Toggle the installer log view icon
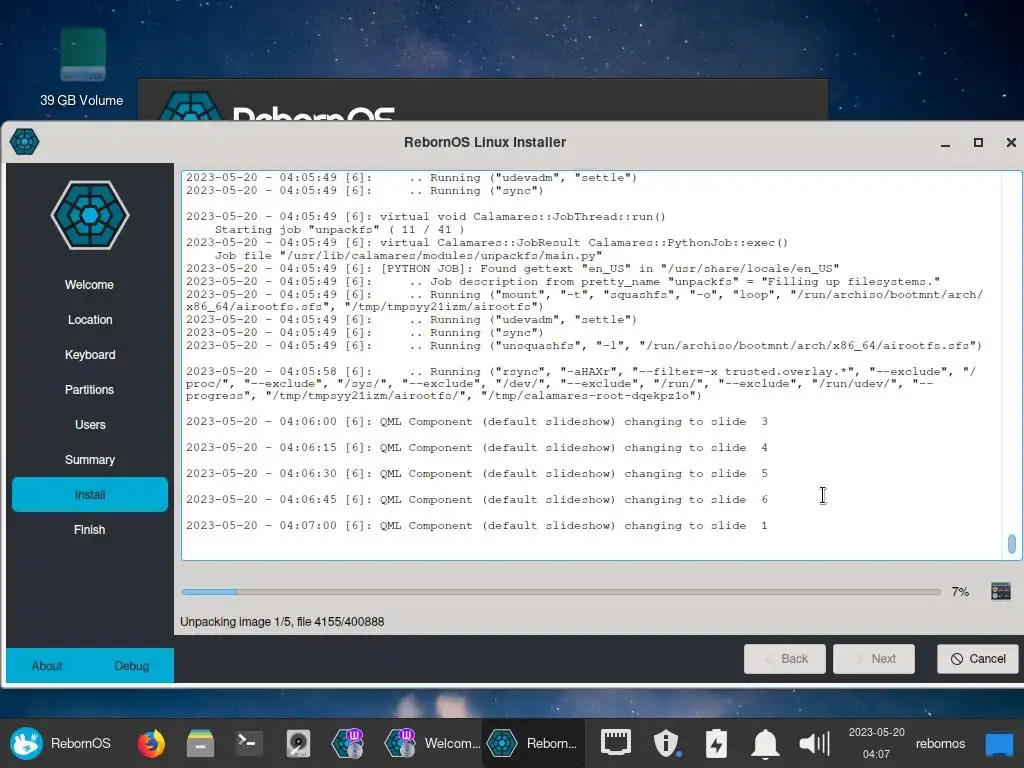 pos(1000,592)
